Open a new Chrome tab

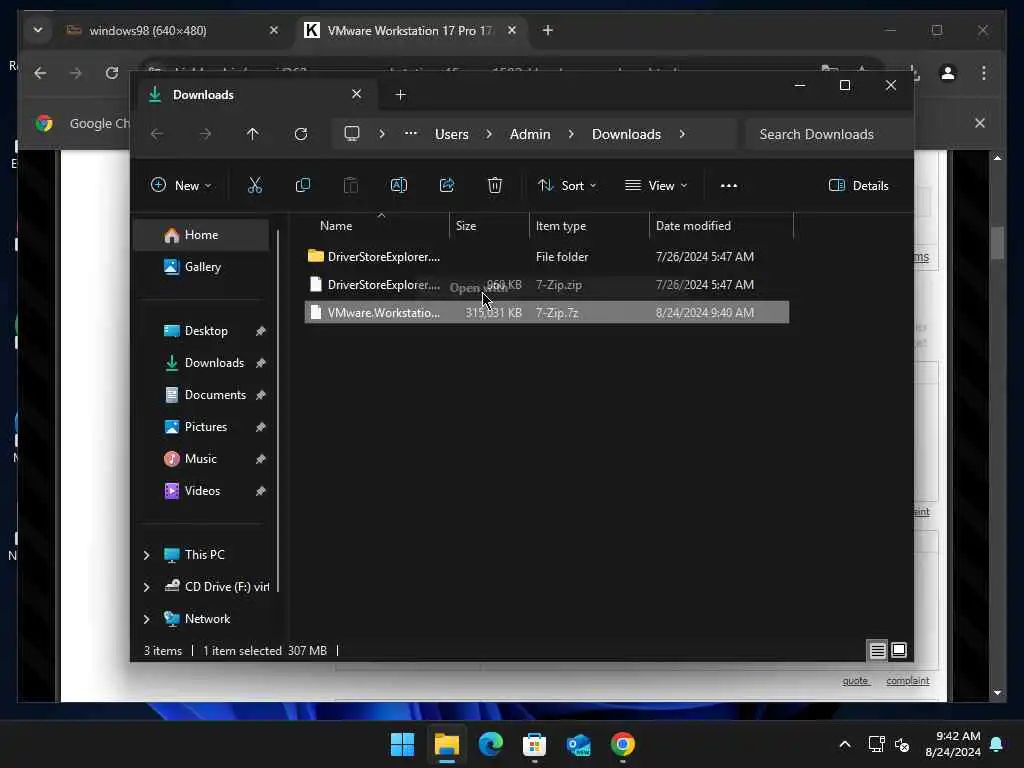click(x=548, y=30)
